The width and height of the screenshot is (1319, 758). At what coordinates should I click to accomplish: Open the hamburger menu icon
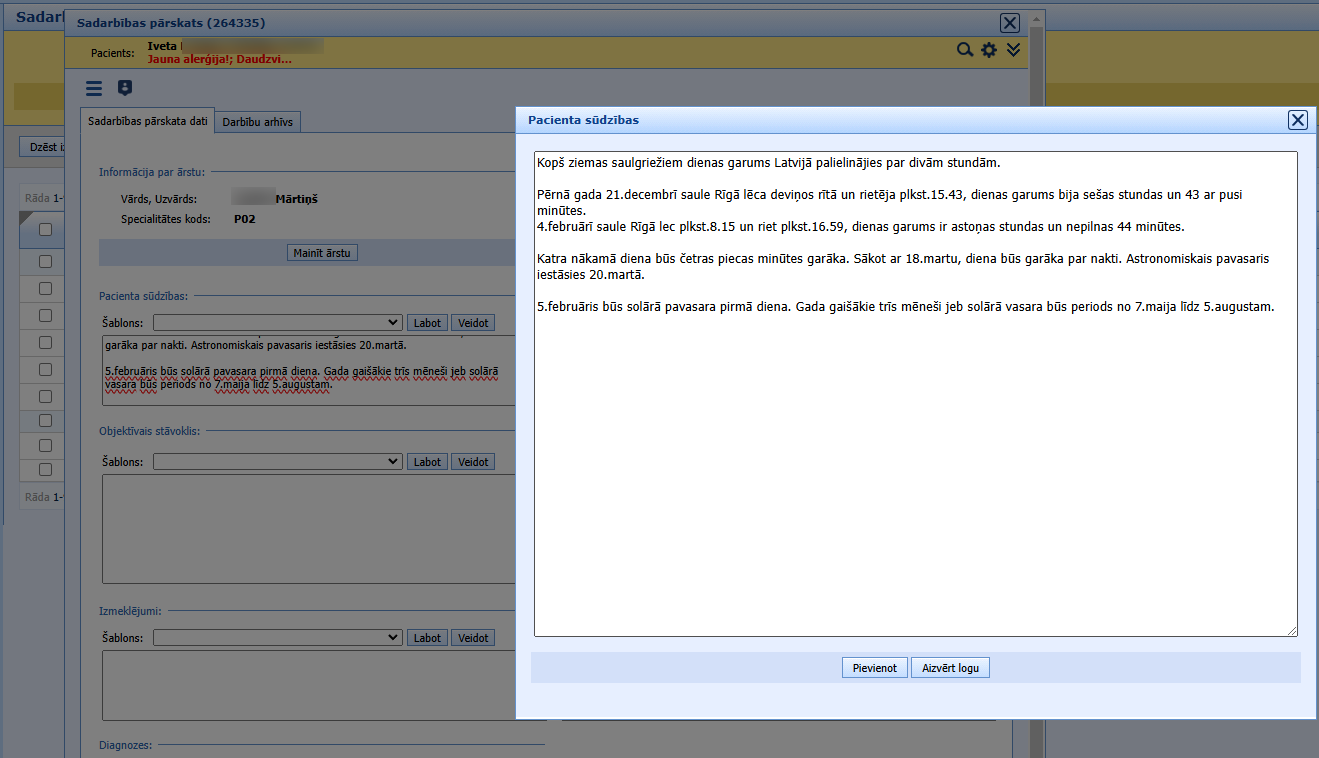pyautogui.click(x=94, y=89)
